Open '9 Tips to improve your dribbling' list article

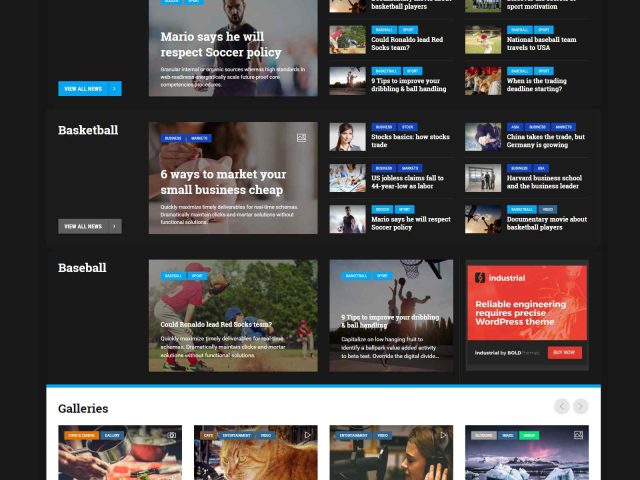coord(409,85)
